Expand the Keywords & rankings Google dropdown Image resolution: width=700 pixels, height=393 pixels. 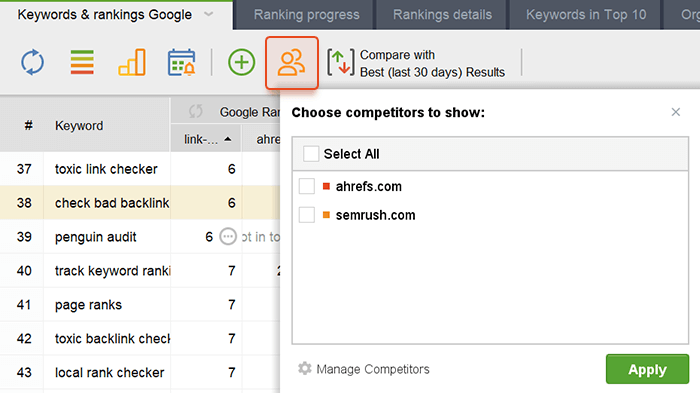208,14
